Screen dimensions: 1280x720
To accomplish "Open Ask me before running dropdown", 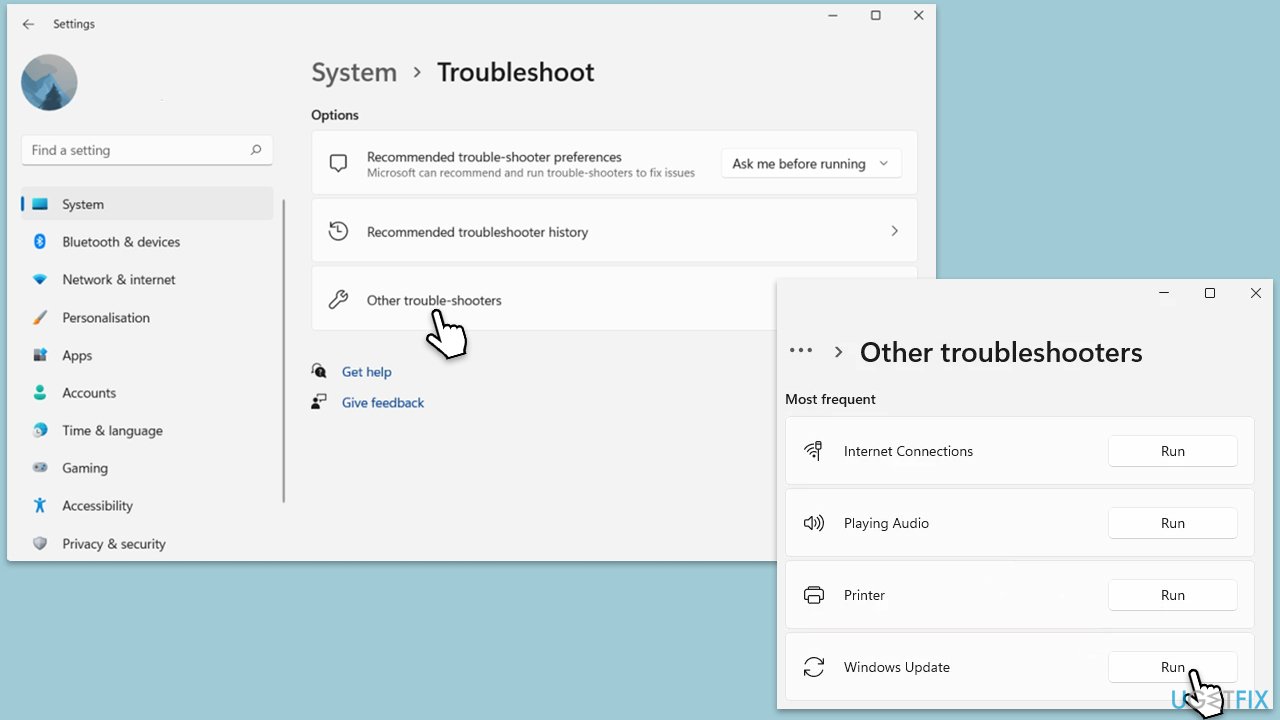I will 811,164.
